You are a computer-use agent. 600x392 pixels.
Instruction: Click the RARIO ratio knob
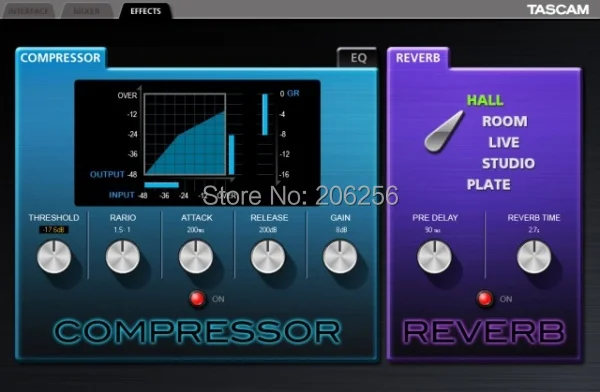pyautogui.click(x=122, y=256)
